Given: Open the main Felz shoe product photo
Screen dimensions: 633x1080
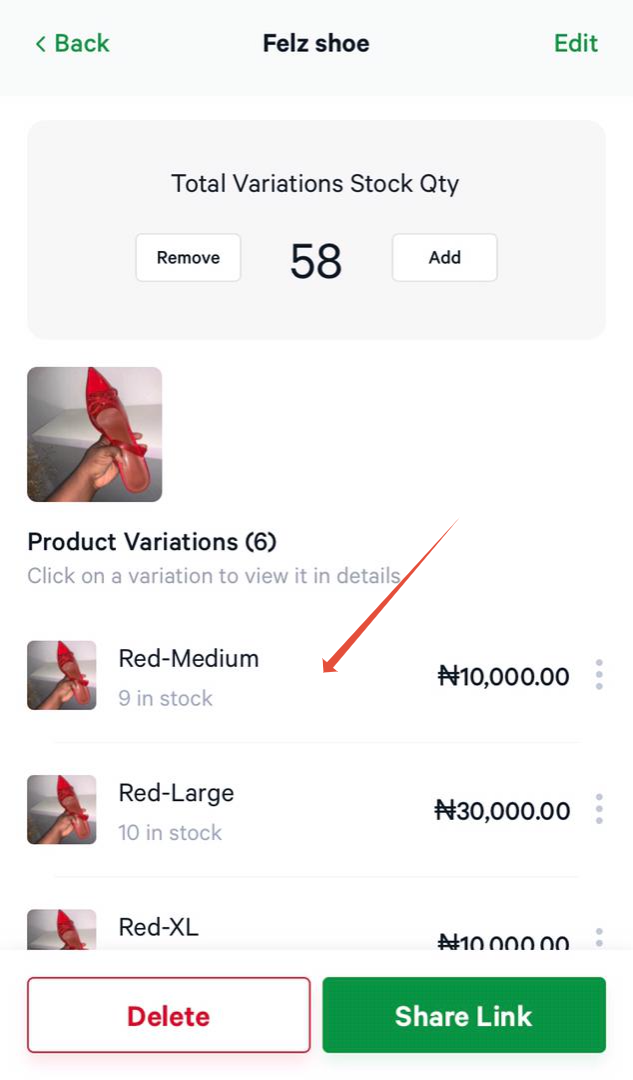Looking at the screenshot, I should click(95, 435).
